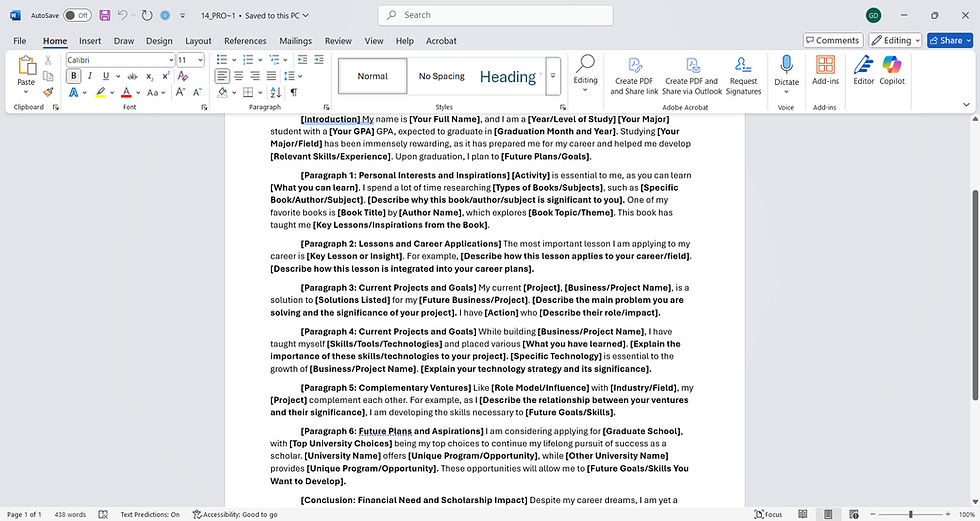Open the Calibri font name dropdown
980x521 pixels.
pyautogui.click(x=171, y=60)
